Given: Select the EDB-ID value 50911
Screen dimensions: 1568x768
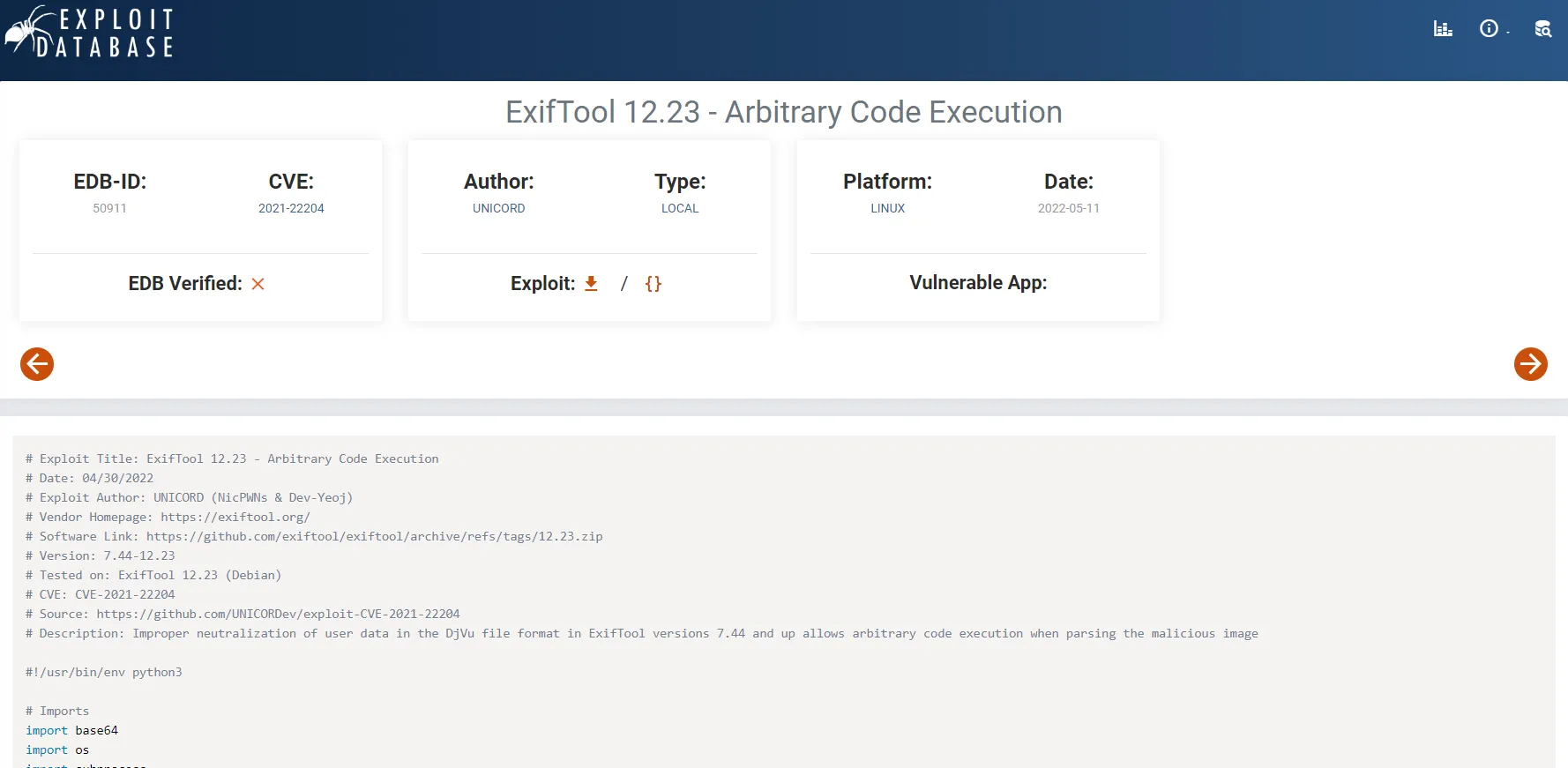Looking at the screenshot, I should [x=110, y=208].
